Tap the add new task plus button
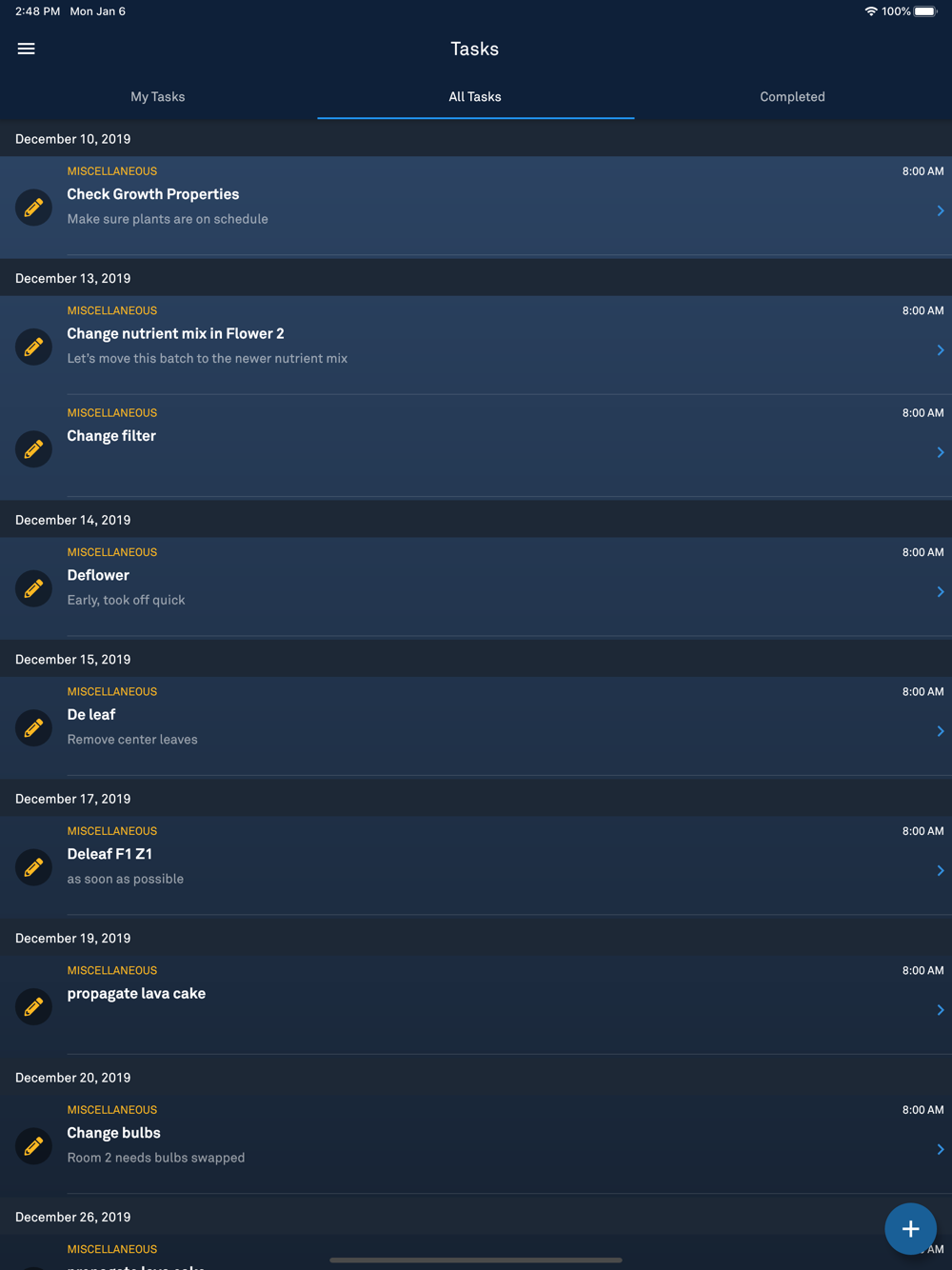 coord(910,1228)
